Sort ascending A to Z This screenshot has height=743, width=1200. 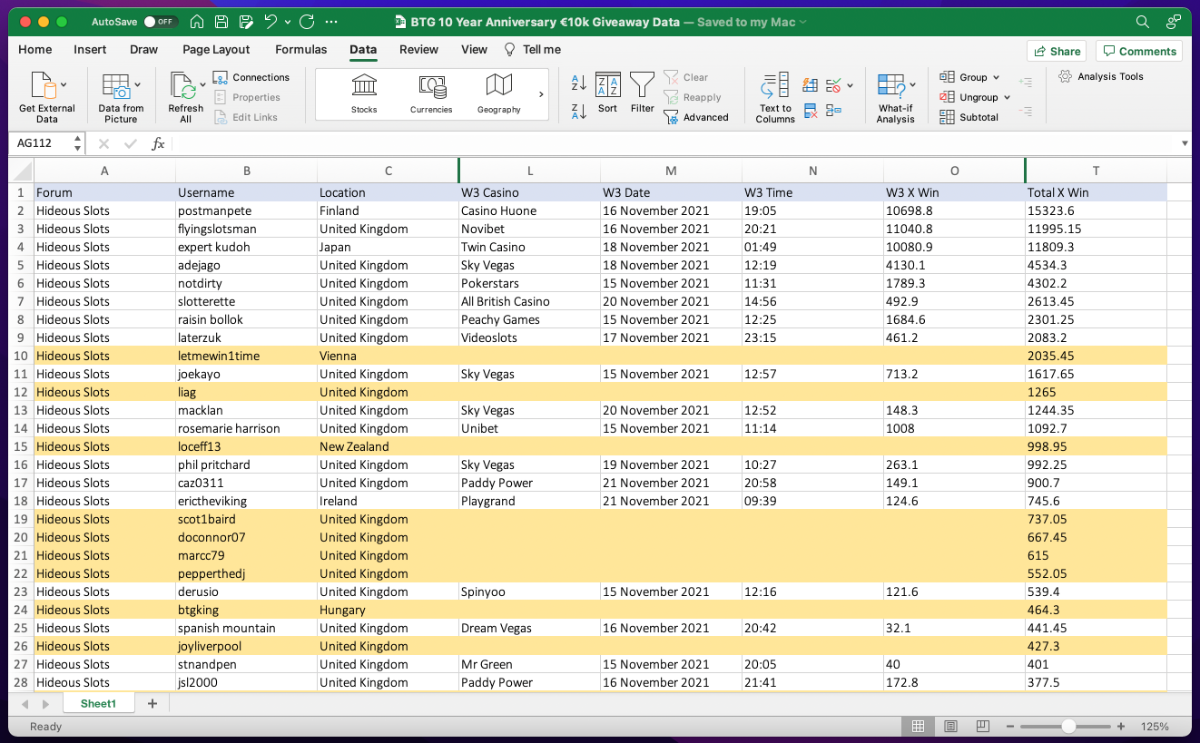point(579,83)
